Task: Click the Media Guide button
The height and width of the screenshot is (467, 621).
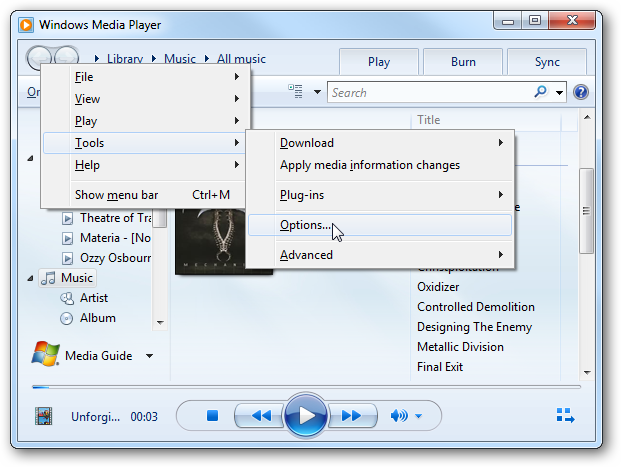Action: (x=99, y=356)
